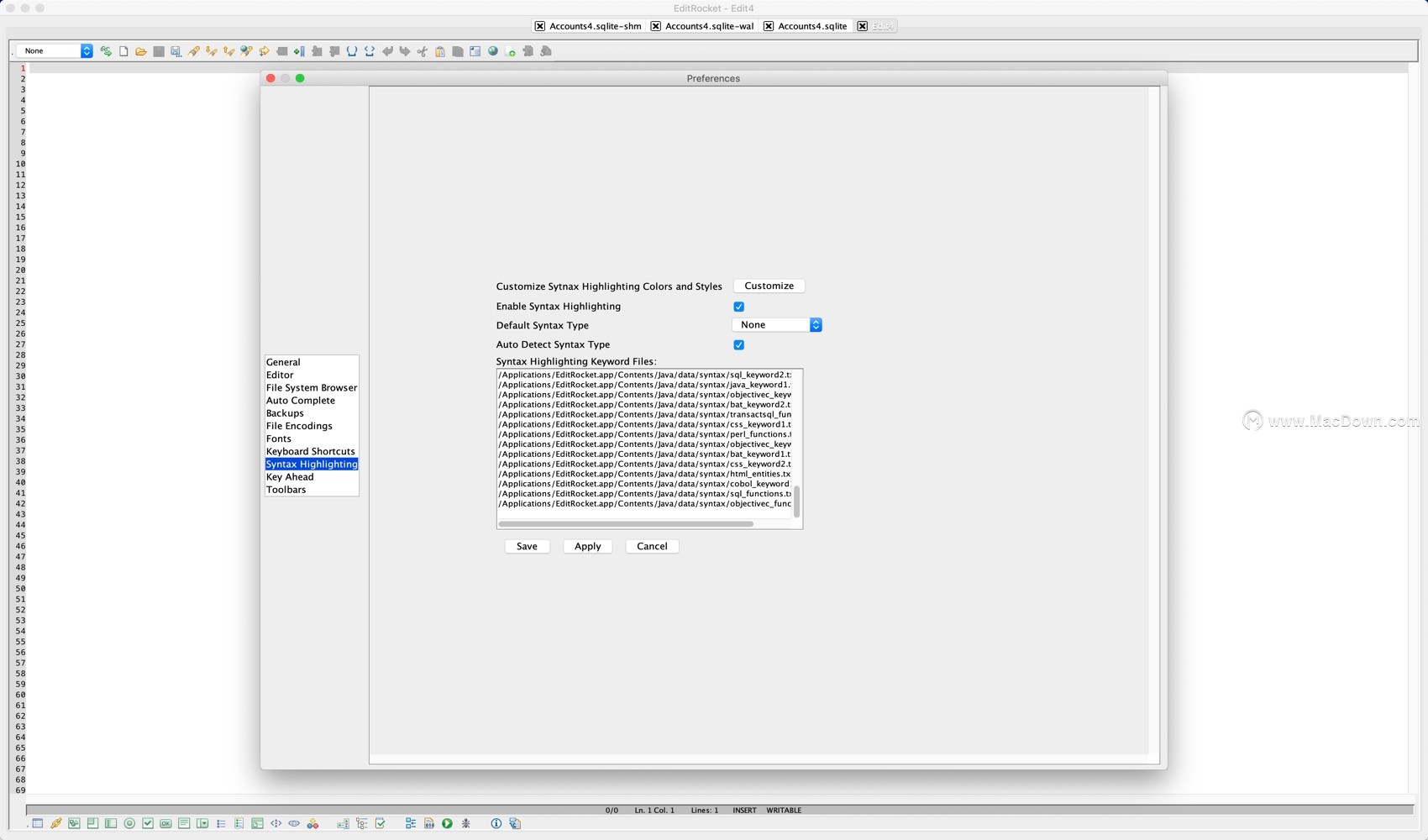
Task: Click the green Reload arrows icon
Action: tap(106, 51)
